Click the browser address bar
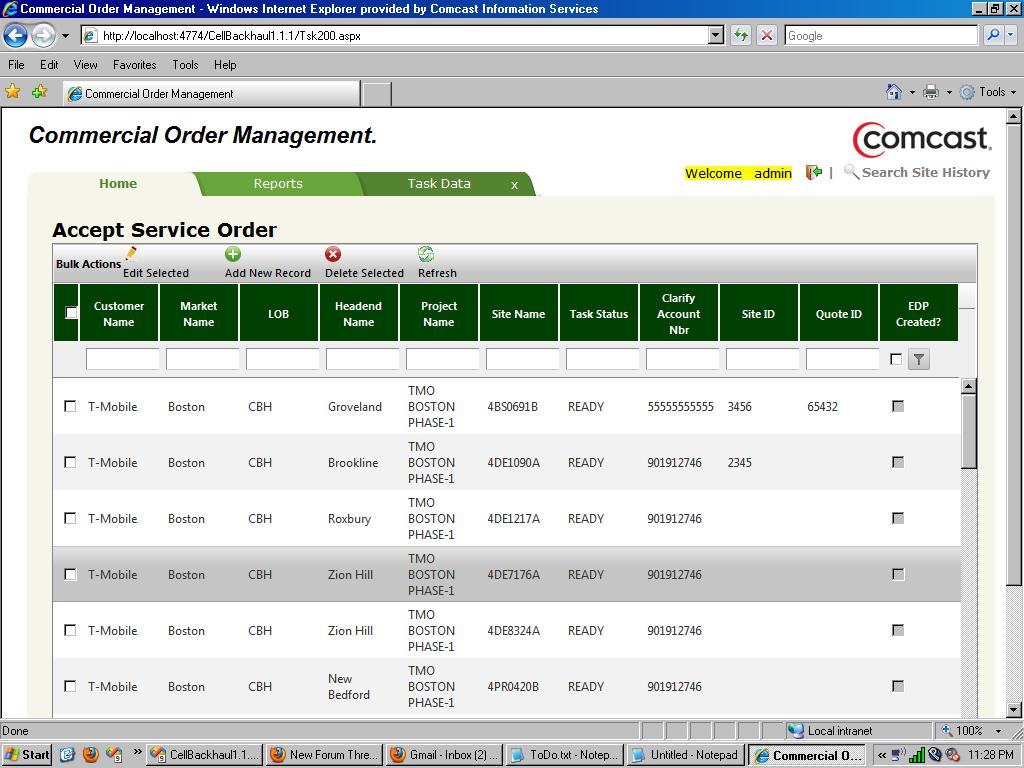Viewport: 1024px width, 768px height. [395, 35]
